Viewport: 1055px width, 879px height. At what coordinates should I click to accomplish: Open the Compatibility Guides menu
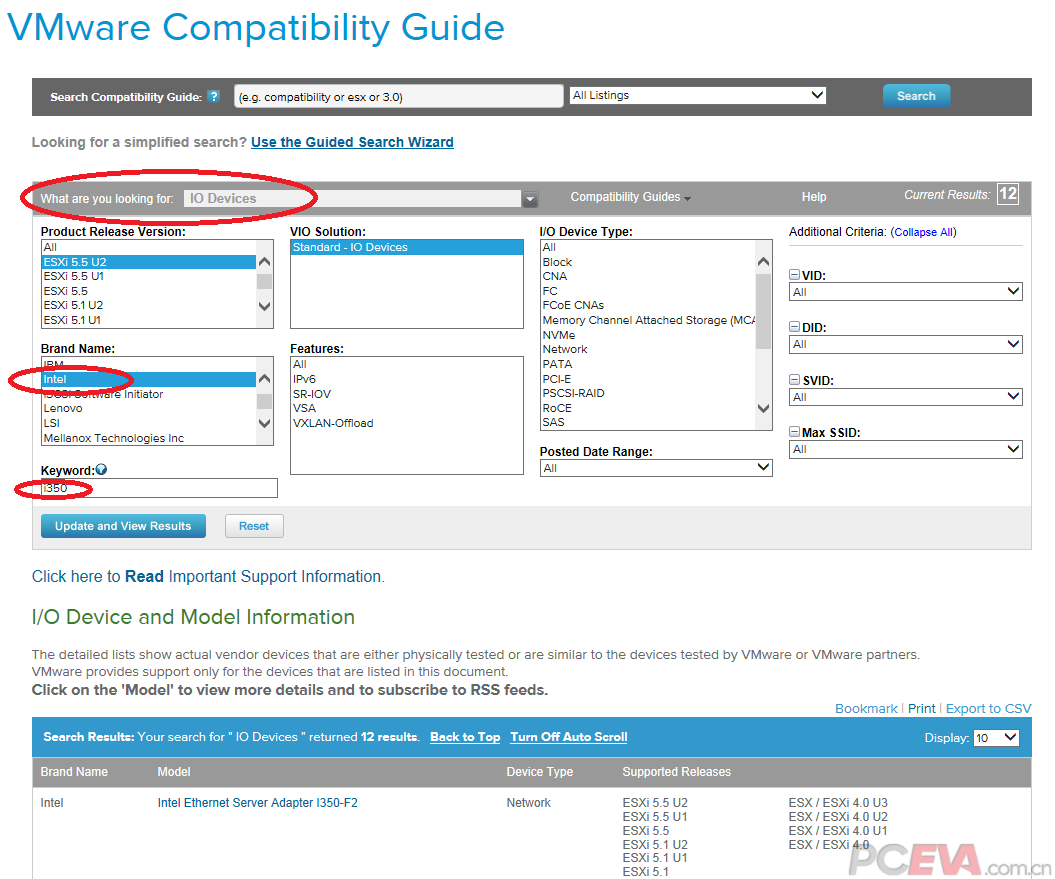630,197
